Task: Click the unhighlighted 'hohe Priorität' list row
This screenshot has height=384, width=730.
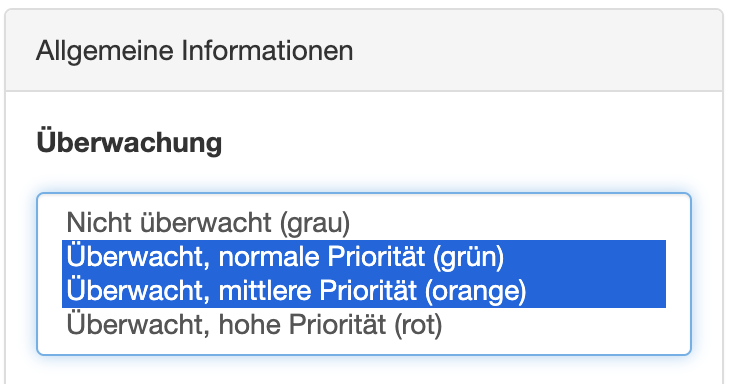Action: (364, 324)
